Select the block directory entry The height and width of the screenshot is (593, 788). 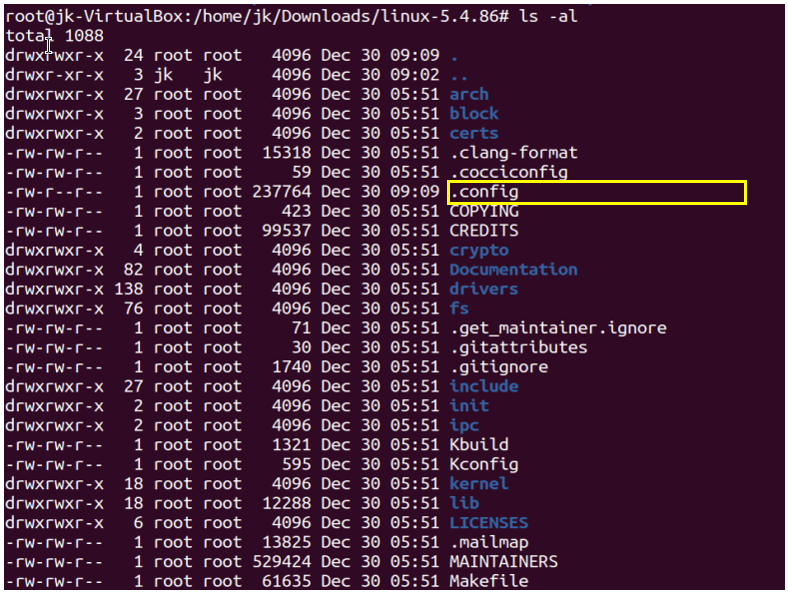474,114
